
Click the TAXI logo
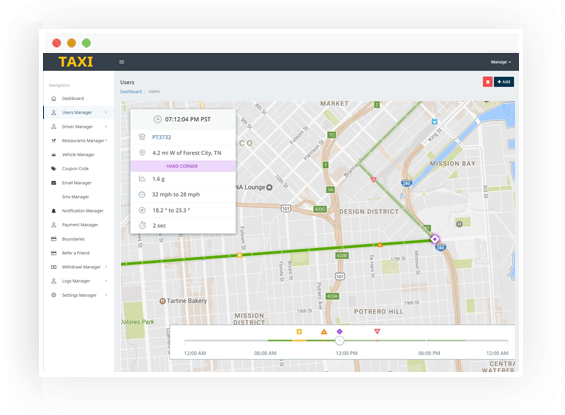tap(76, 62)
